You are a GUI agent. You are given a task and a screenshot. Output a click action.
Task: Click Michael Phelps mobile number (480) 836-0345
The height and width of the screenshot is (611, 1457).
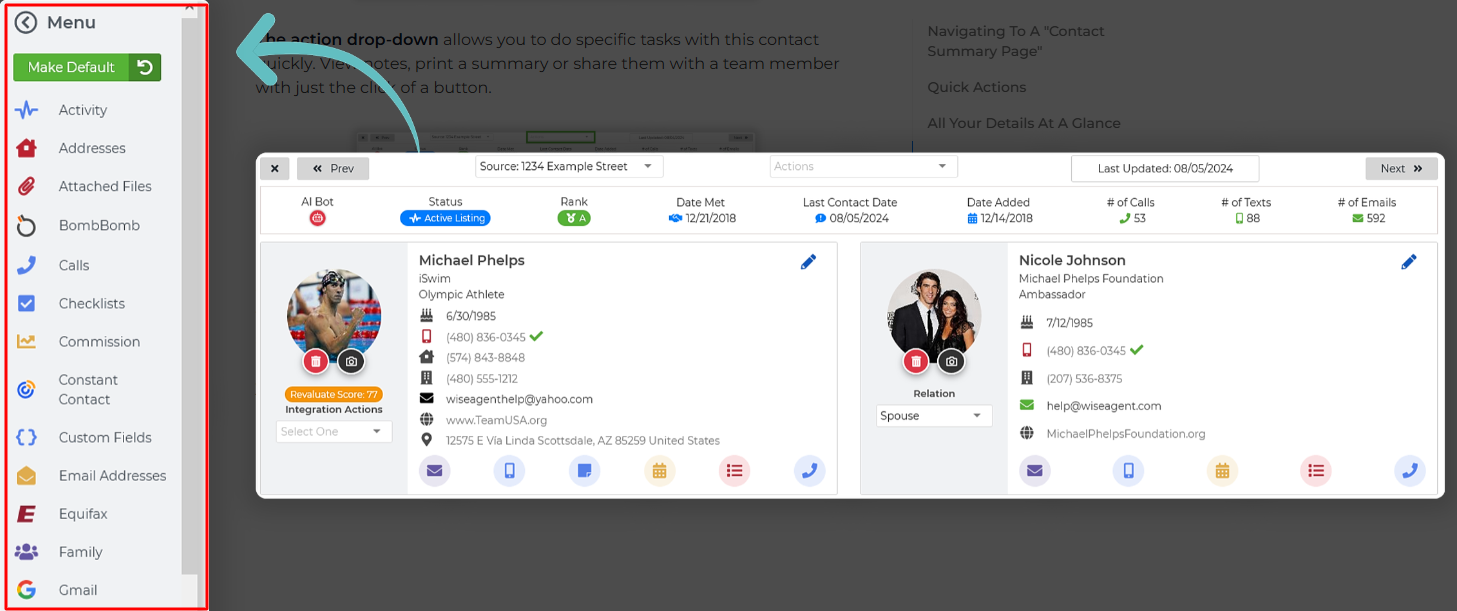tap(486, 337)
